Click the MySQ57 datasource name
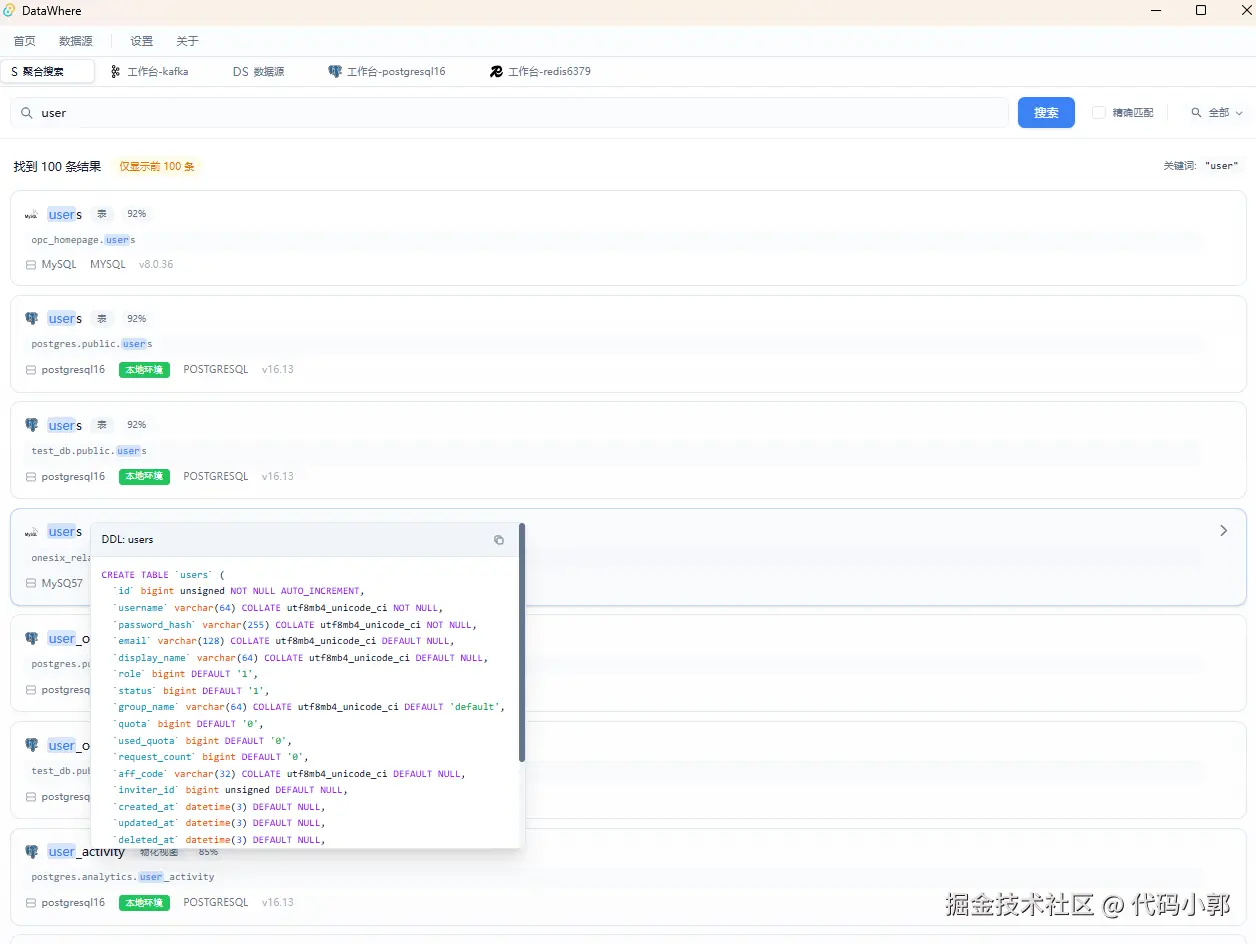The image size is (1256, 944). click(62, 583)
